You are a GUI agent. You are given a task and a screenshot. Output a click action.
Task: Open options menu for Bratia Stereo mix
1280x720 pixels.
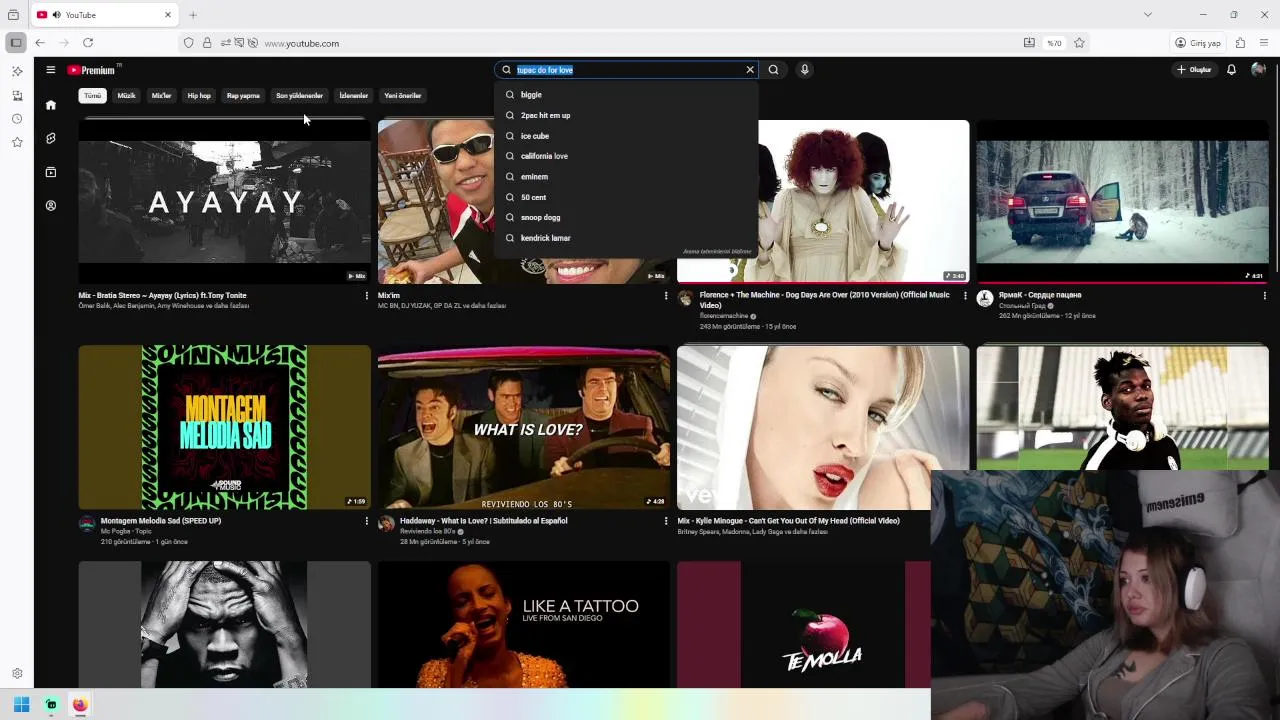(x=366, y=296)
